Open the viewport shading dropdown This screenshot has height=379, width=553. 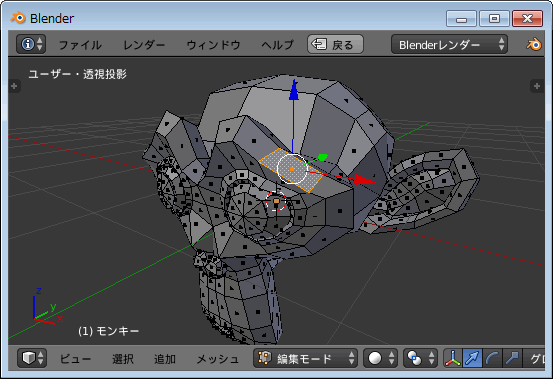click(x=380, y=358)
